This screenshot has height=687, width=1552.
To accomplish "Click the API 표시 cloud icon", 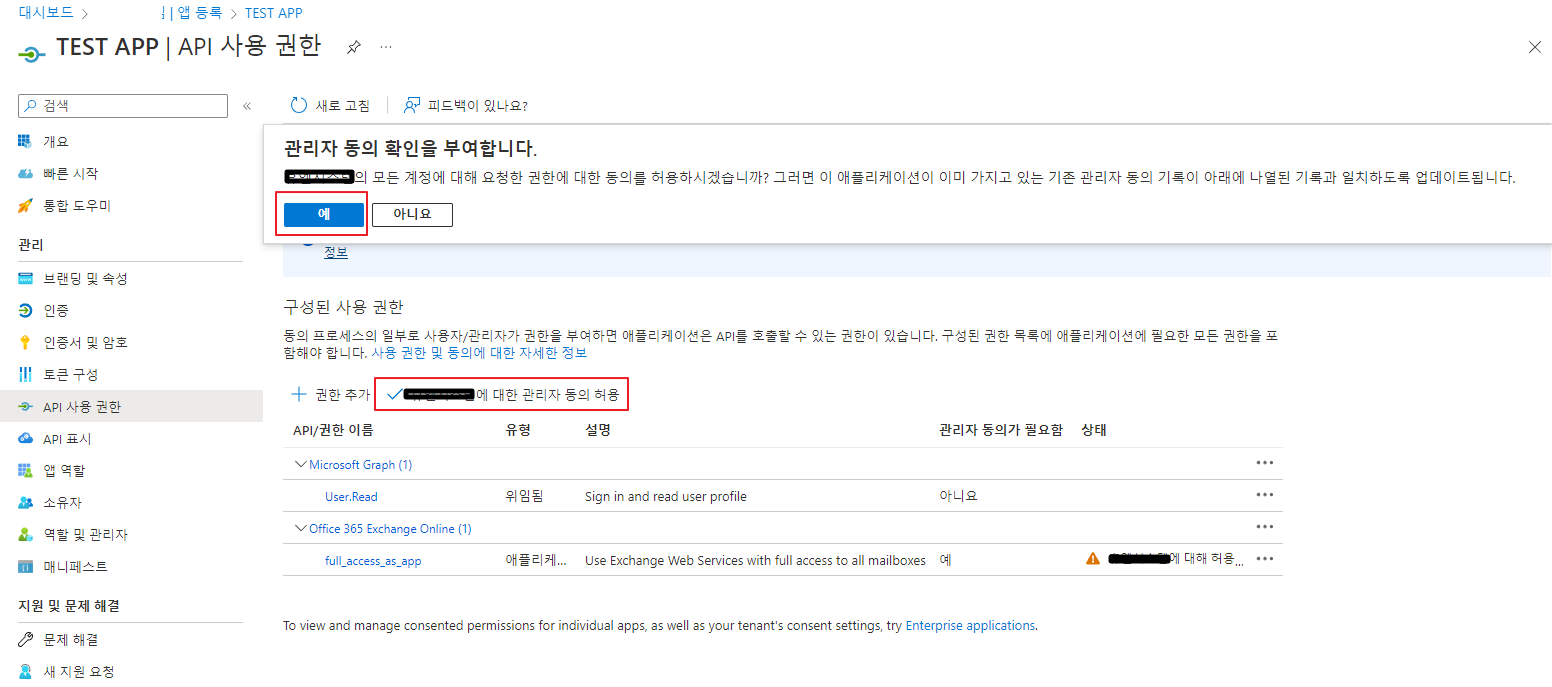I will (x=26, y=438).
